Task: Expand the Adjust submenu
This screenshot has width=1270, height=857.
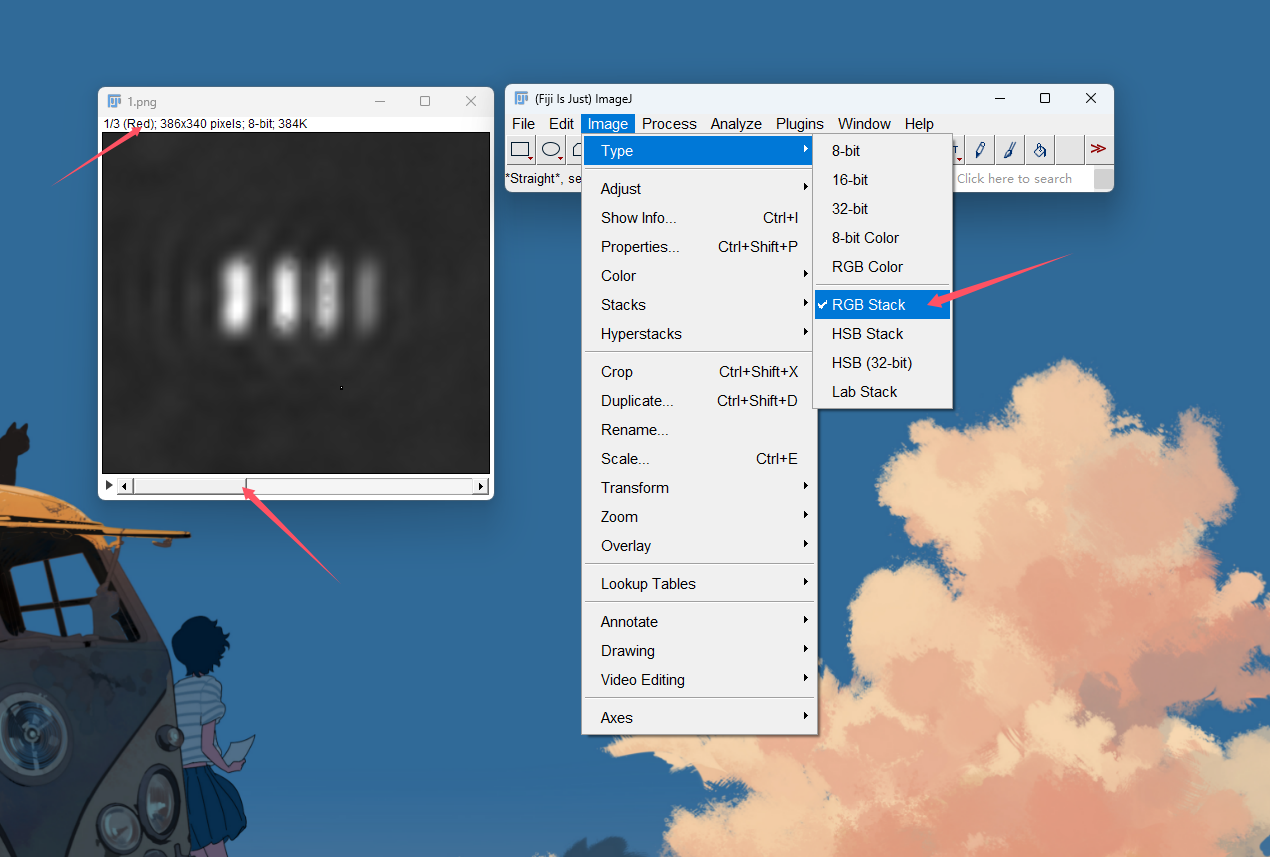Action: coord(700,189)
